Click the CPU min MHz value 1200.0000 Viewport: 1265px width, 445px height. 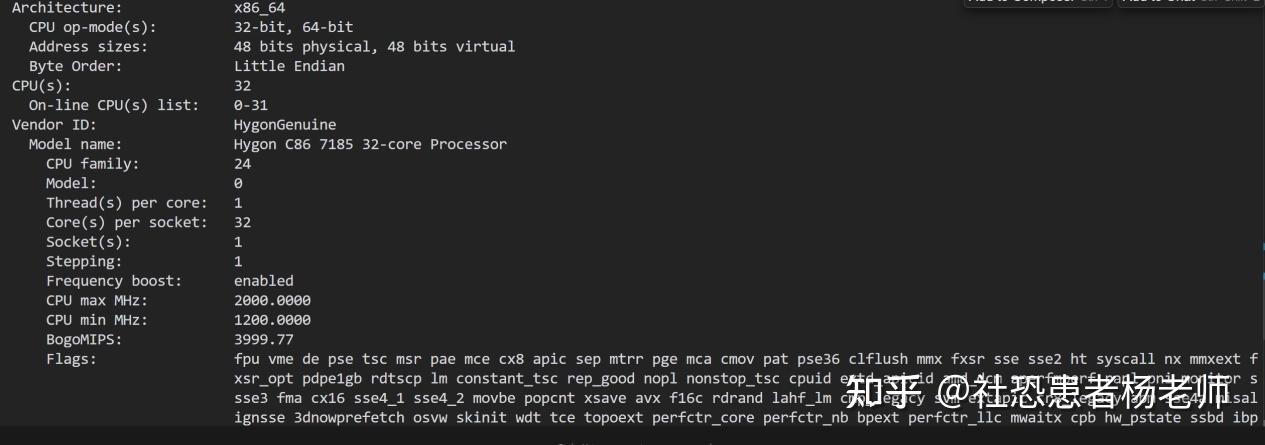[x=272, y=320]
